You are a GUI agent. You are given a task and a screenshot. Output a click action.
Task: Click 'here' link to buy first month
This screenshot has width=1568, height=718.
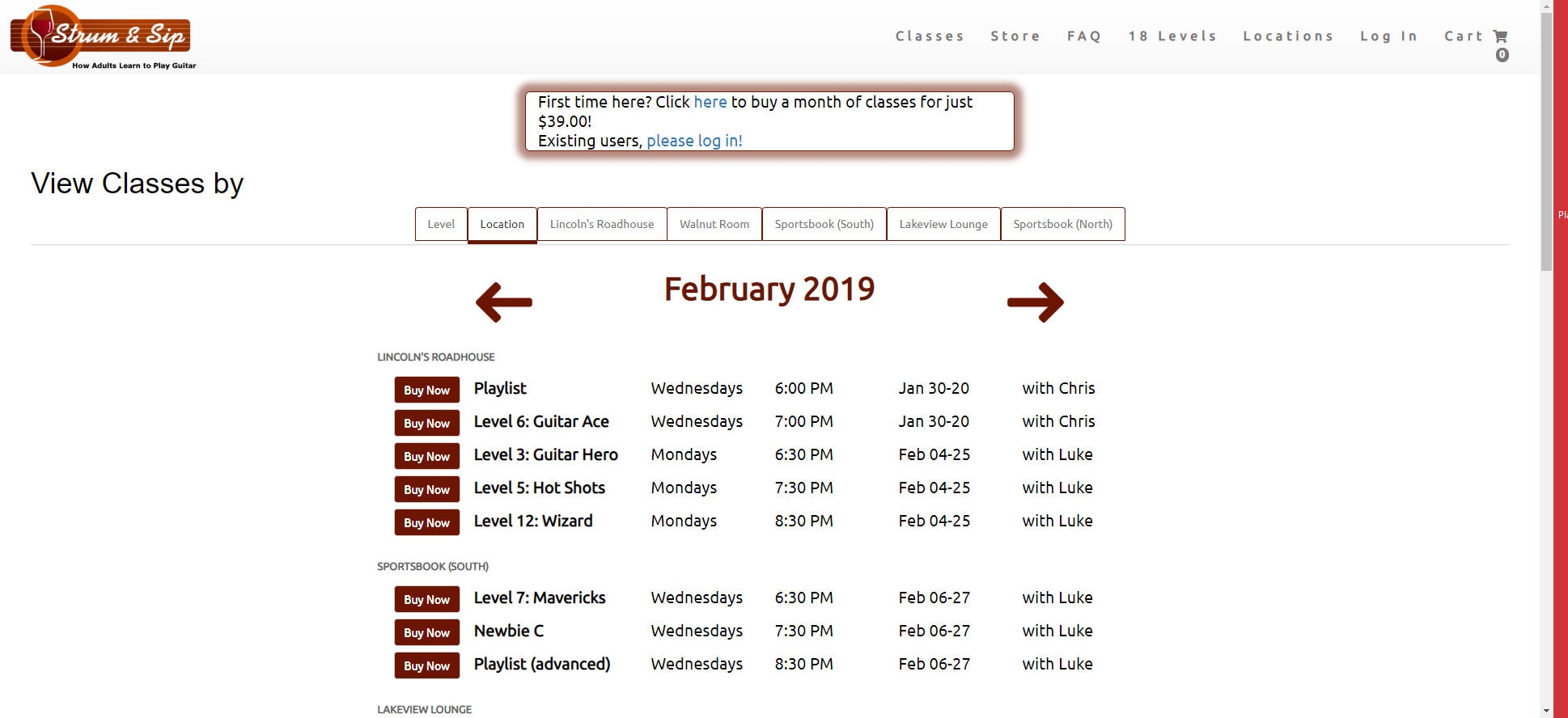[710, 102]
